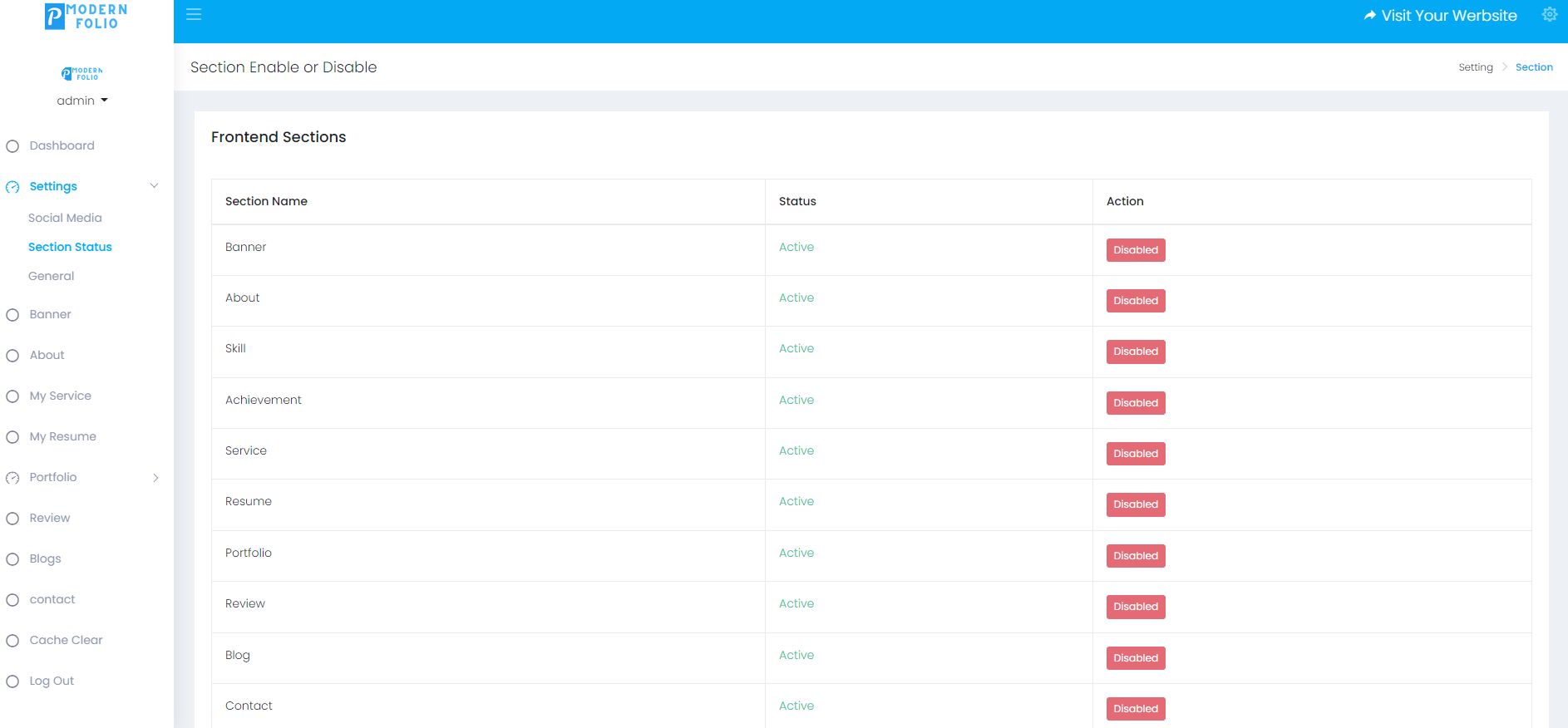Open My Resume in sidebar
The width and height of the screenshot is (1568, 728).
62,436
